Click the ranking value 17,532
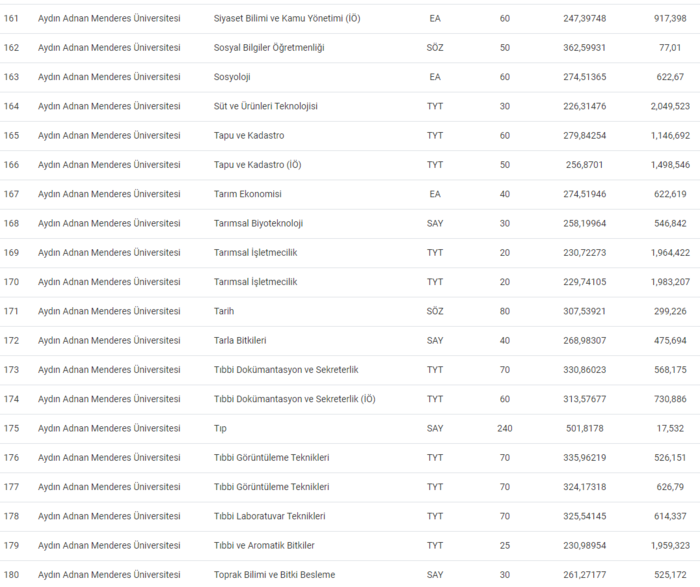Screen dimensions: 700x587 (x=671, y=428)
